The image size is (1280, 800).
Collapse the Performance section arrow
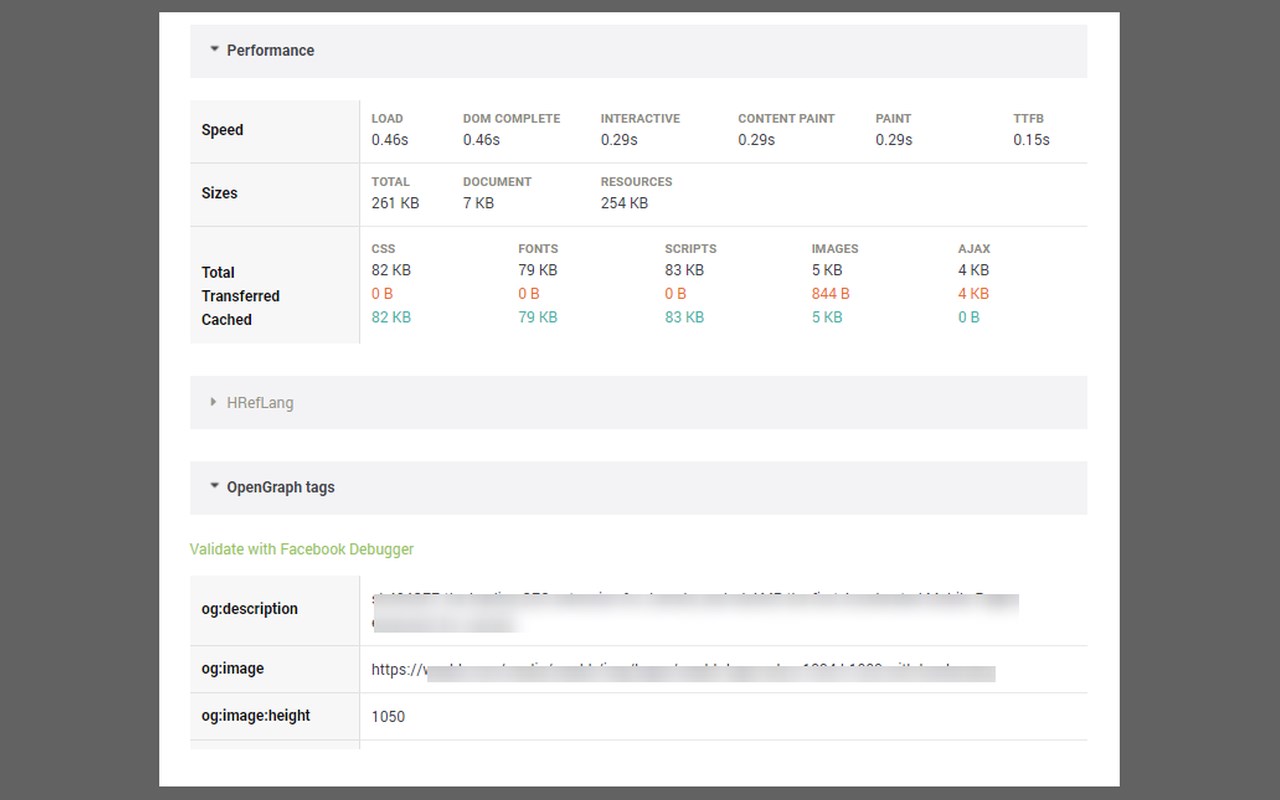(214, 49)
